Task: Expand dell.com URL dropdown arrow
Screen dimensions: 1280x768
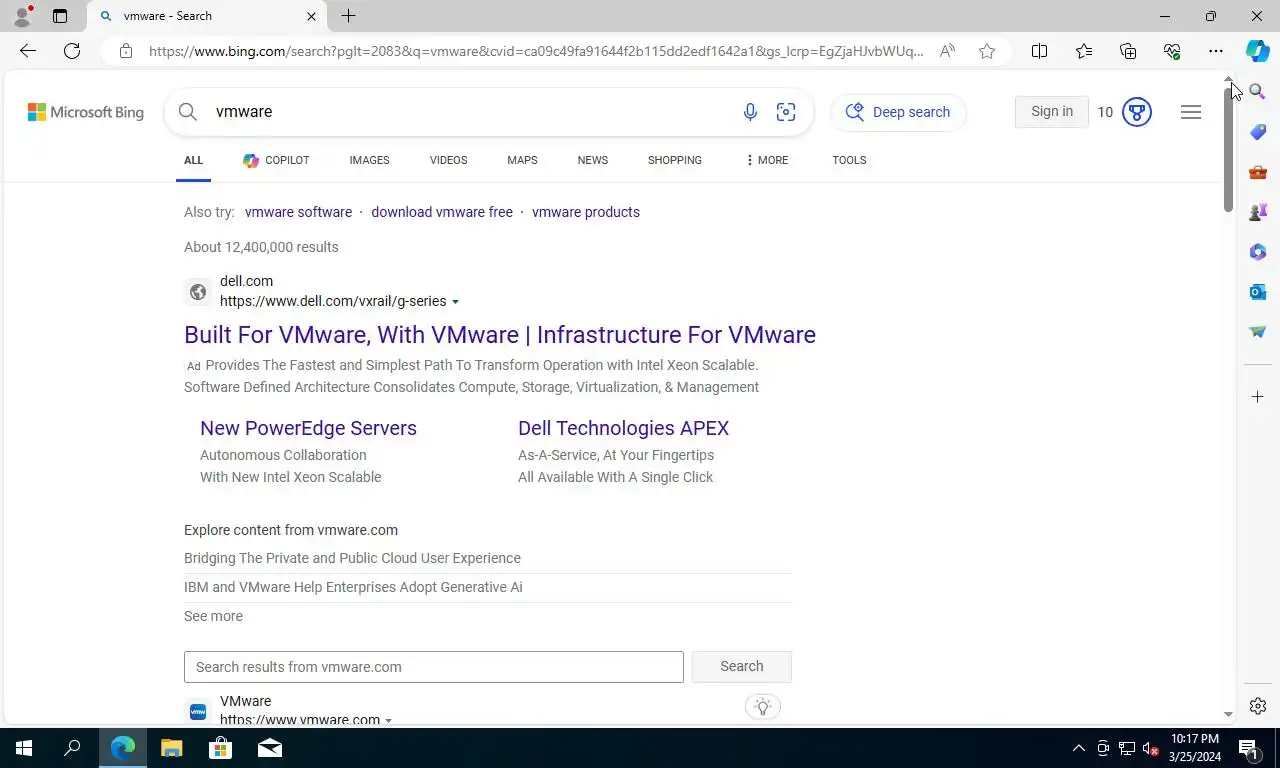Action: click(x=456, y=302)
